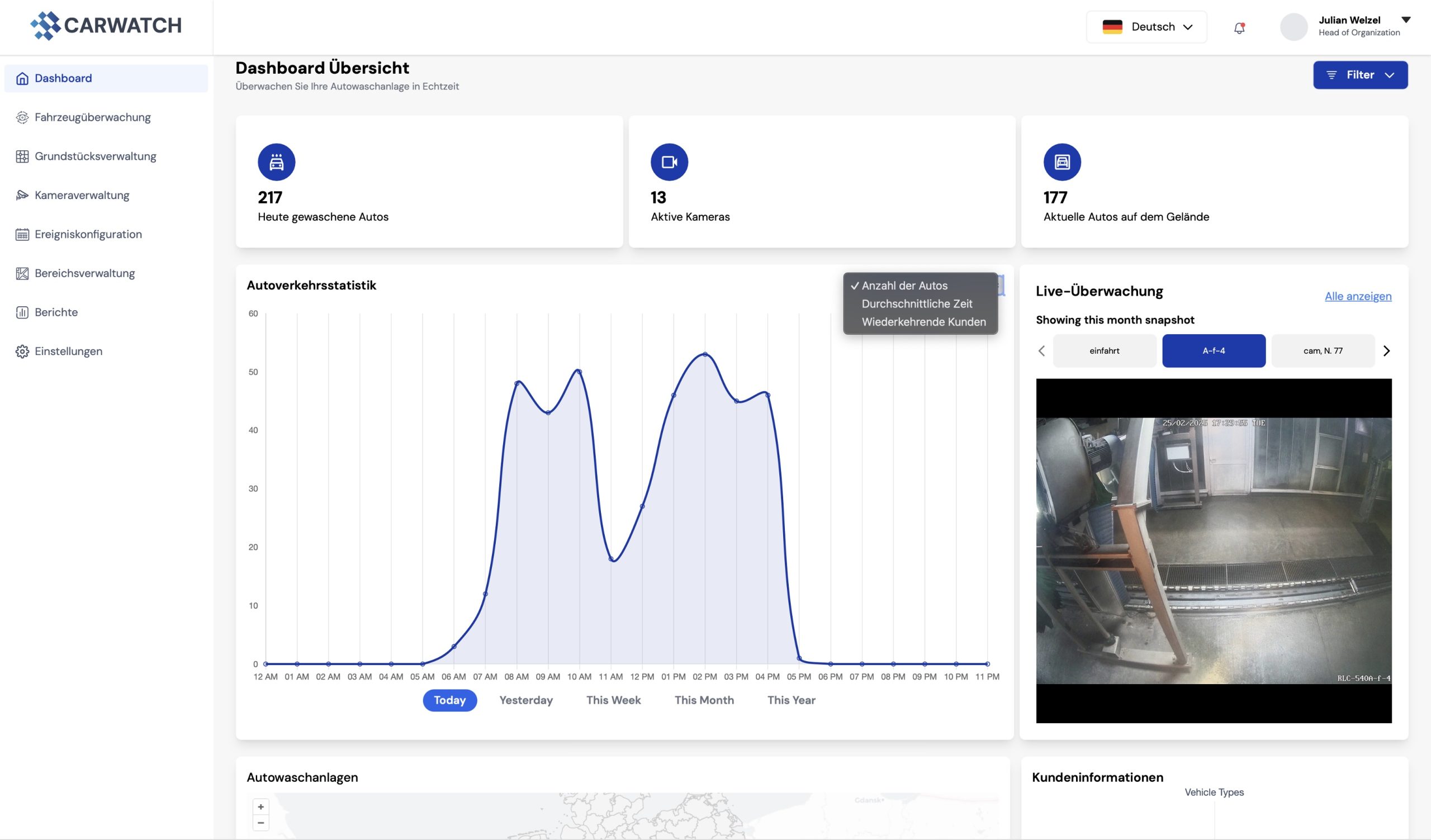
Task: Click the Ereigniskonfiguration calendar icon
Action: 22,234
